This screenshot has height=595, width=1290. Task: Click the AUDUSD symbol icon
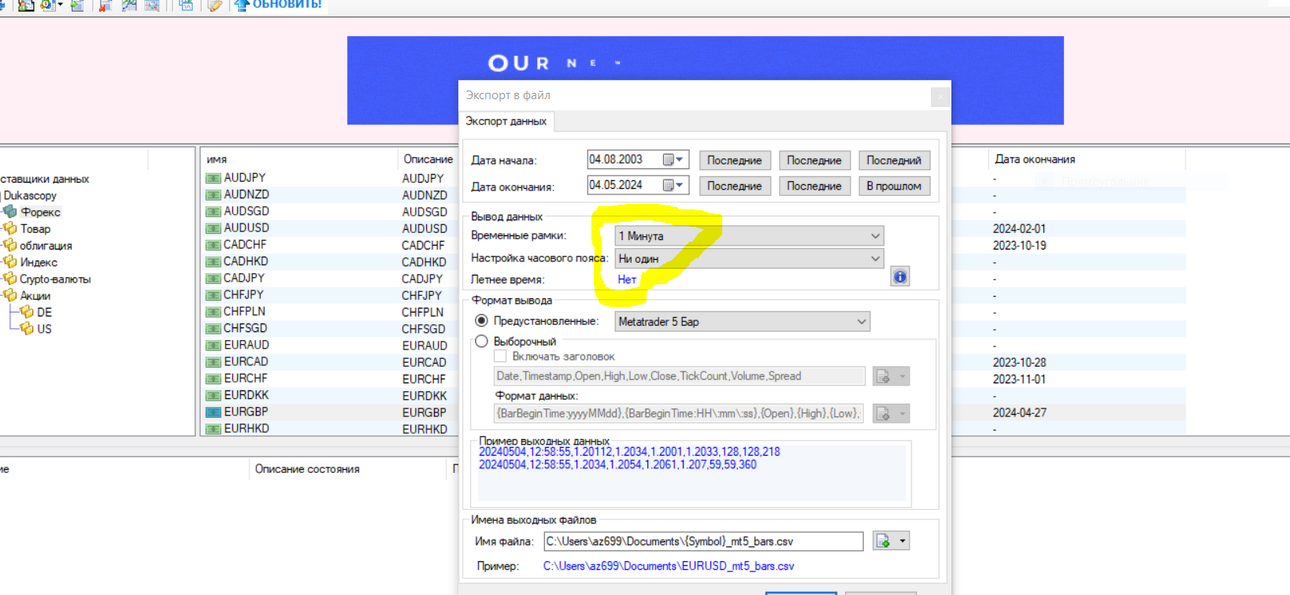tap(213, 228)
